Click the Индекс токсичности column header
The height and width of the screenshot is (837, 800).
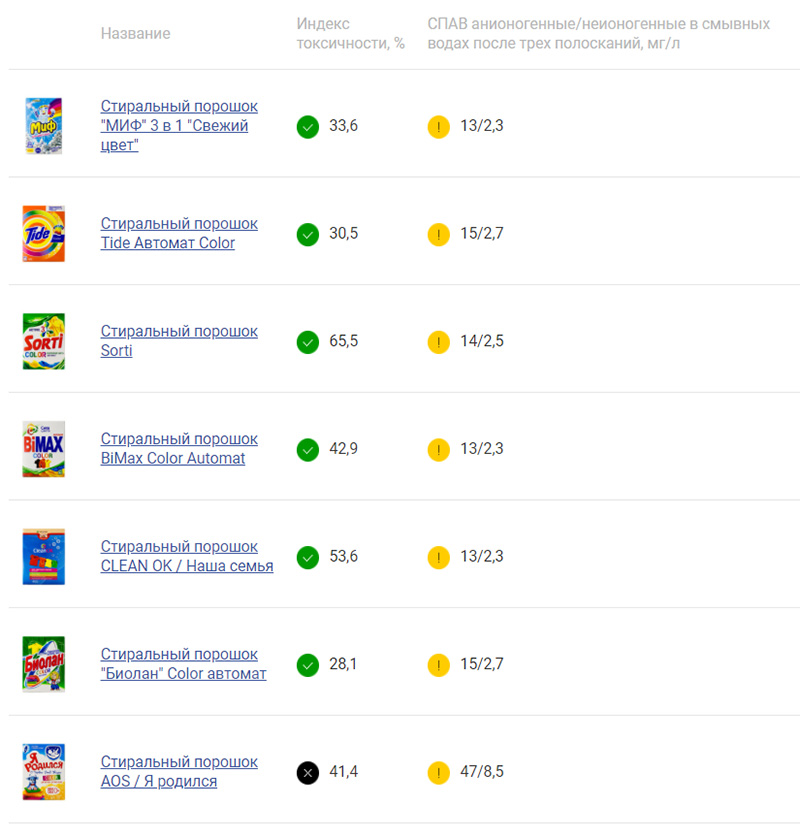click(x=350, y=33)
